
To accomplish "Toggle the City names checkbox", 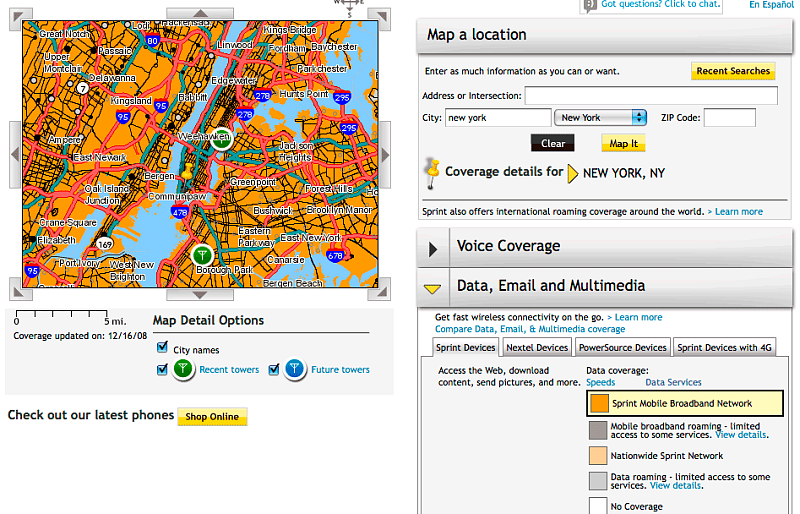I will click(162, 348).
